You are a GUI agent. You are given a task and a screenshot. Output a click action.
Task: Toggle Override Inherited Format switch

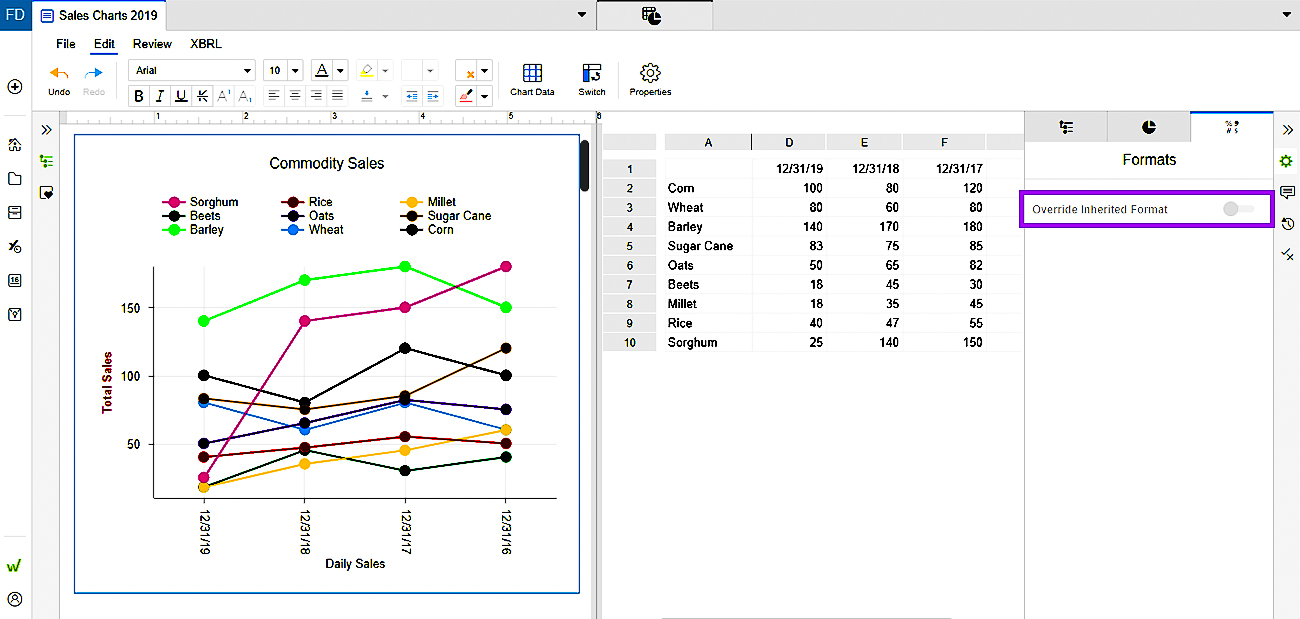tap(1238, 209)
